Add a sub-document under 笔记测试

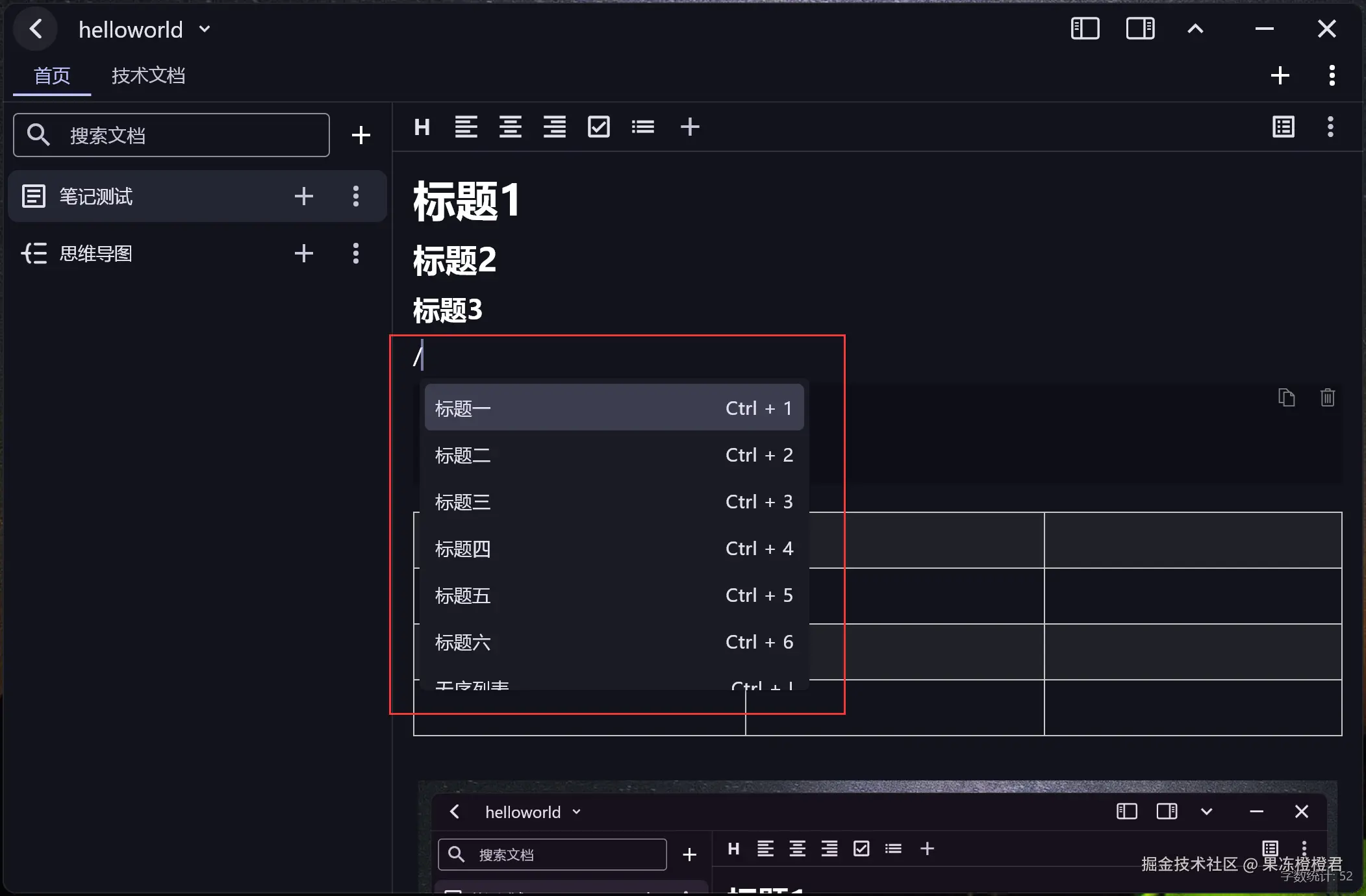click(303, 196)
